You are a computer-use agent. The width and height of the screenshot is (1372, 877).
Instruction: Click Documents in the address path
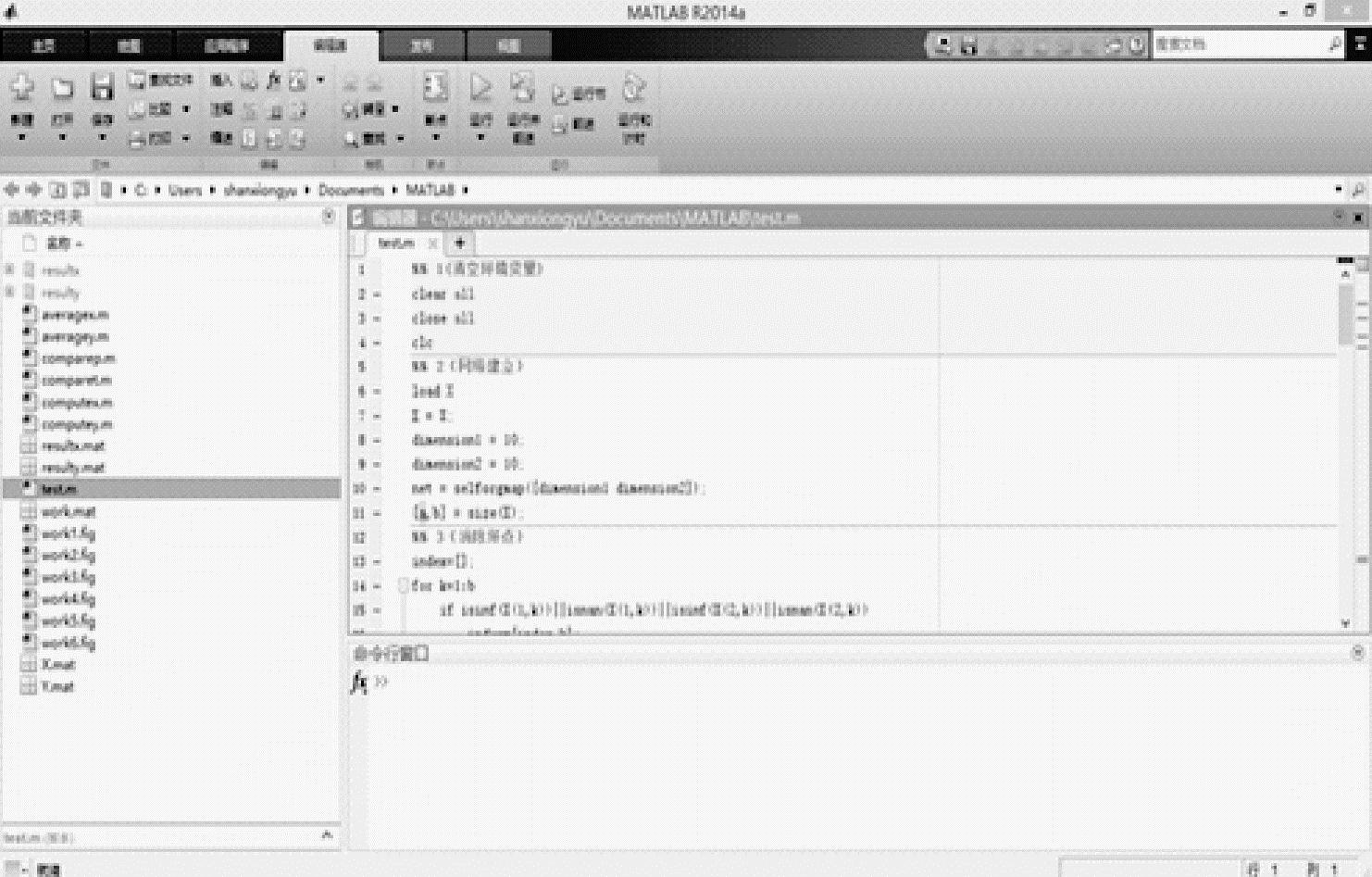coord(351,190)
